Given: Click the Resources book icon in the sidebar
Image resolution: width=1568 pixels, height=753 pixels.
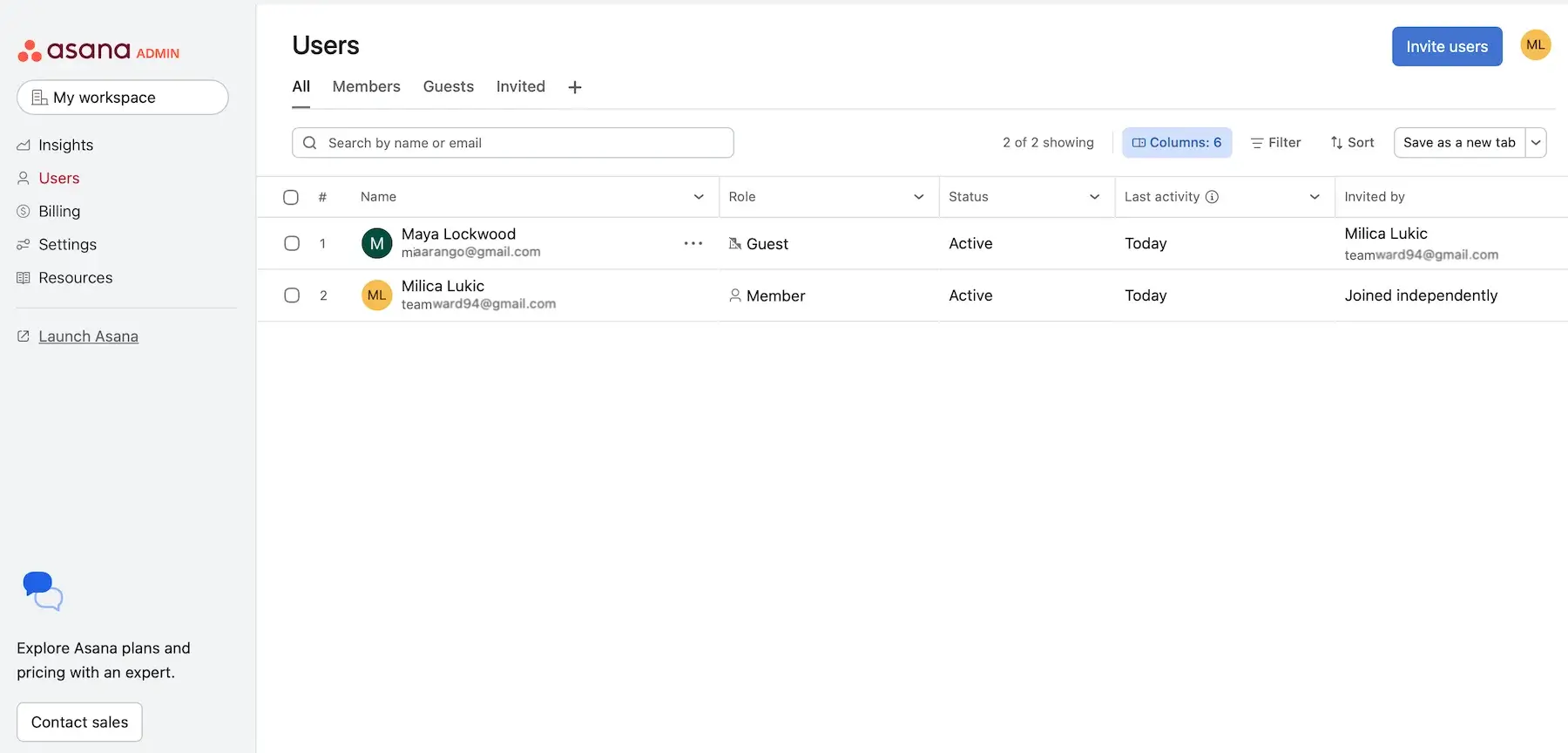Looking at the screenshot, I should [x=24, y=278].
